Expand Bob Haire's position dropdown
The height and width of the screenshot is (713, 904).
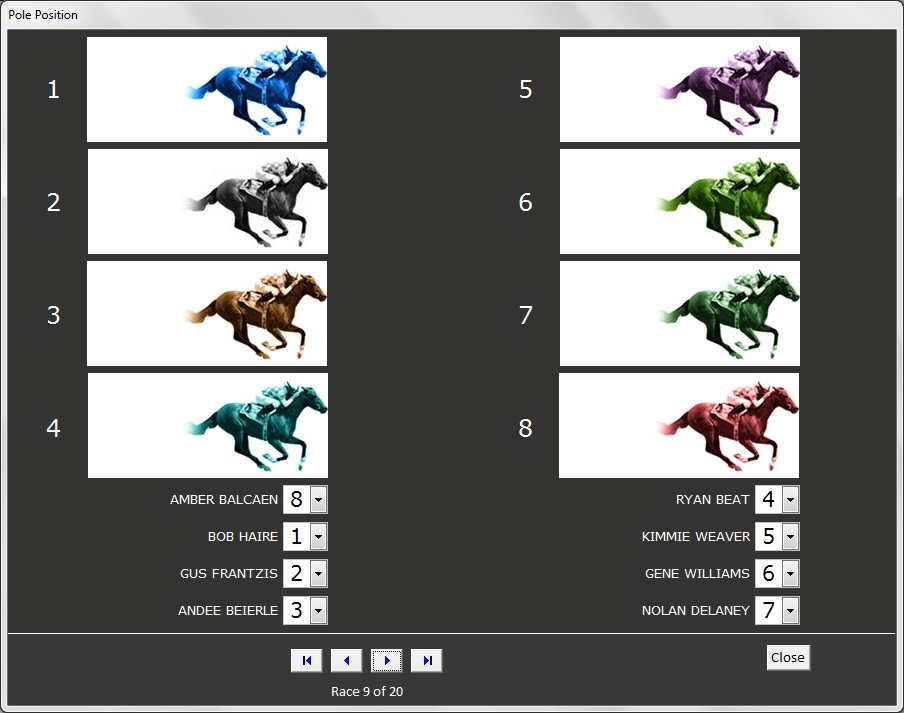pos(318,537)
